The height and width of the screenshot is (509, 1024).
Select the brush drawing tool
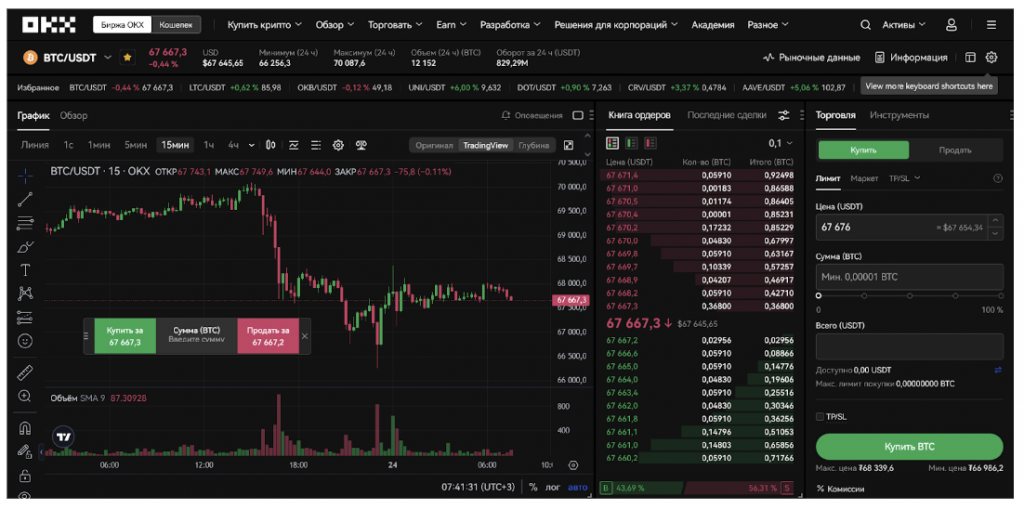click(25, 247)
